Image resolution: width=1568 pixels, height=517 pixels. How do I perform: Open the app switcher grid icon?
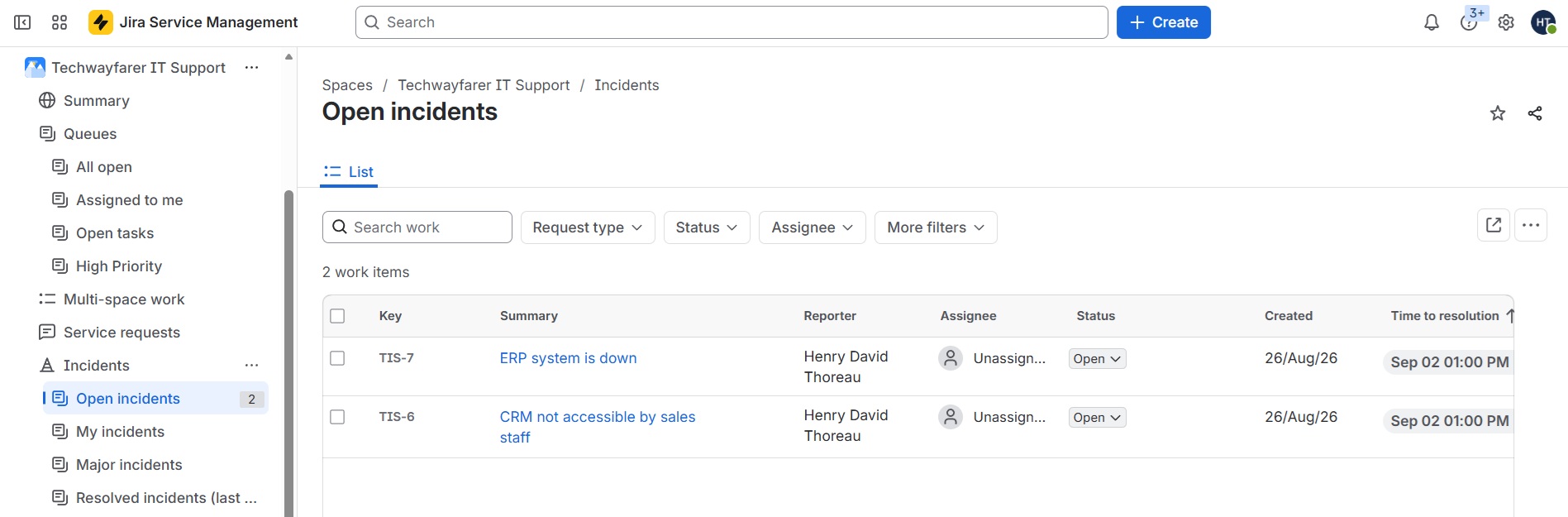(x=60, y=22)
